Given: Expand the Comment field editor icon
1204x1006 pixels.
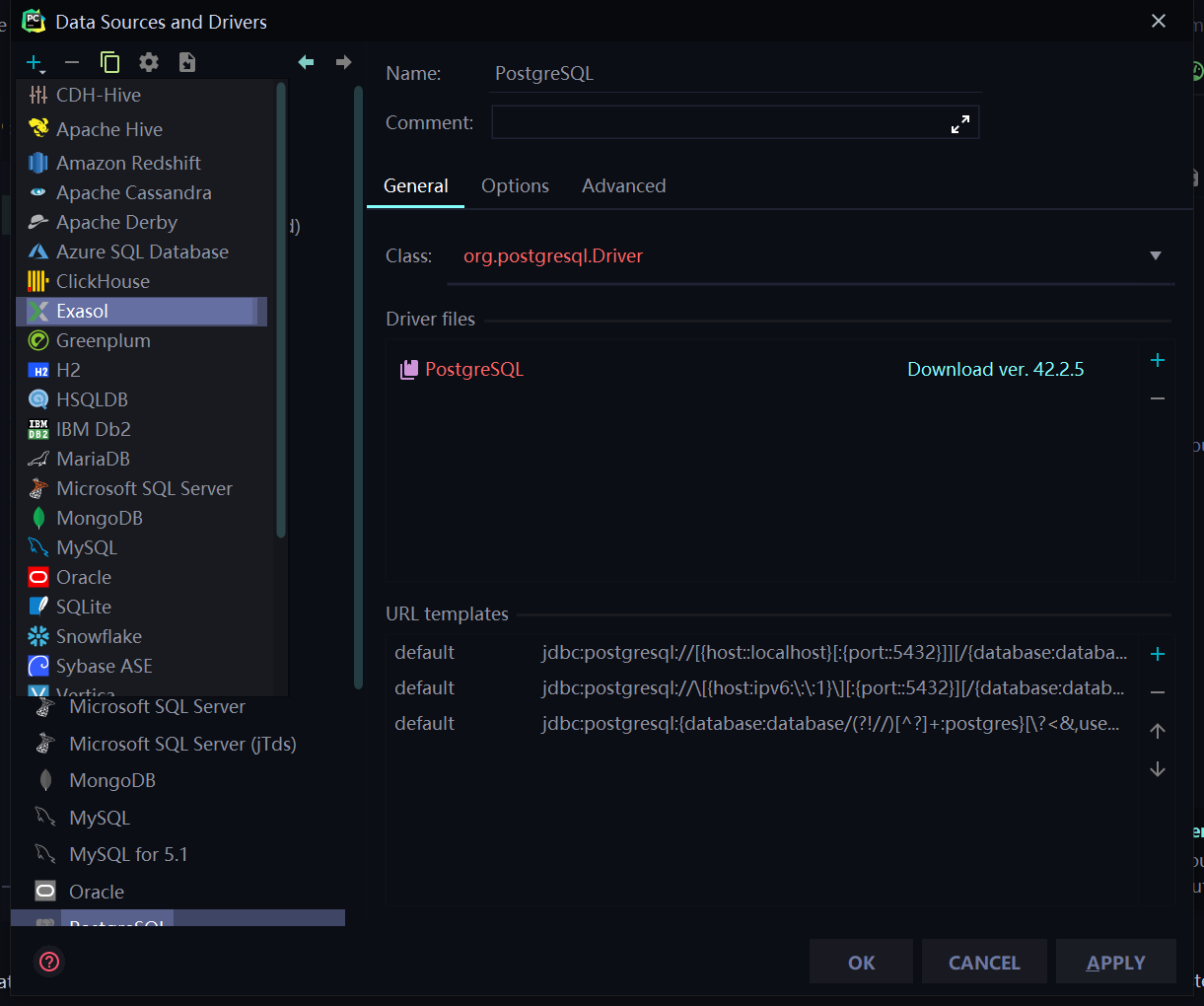Looking at the screenshot, I should tap(960, 124).
